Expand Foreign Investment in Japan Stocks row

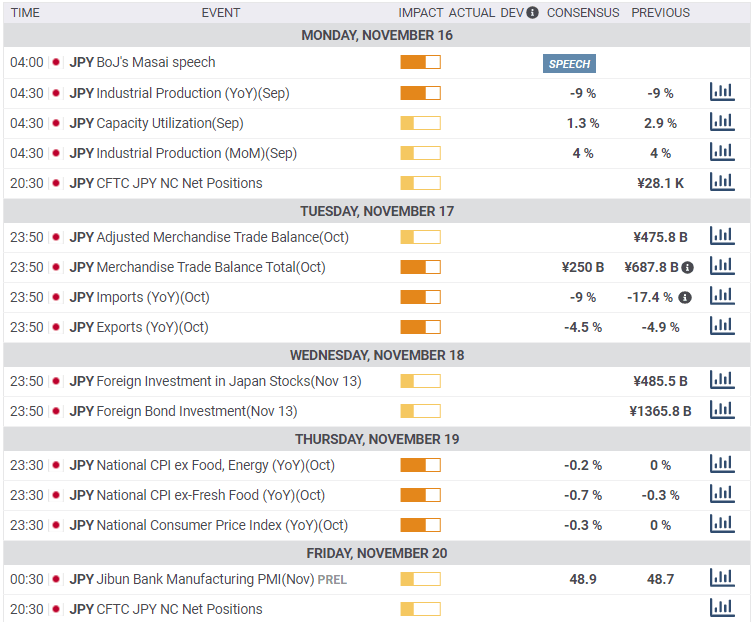click(x=229, y=381)
